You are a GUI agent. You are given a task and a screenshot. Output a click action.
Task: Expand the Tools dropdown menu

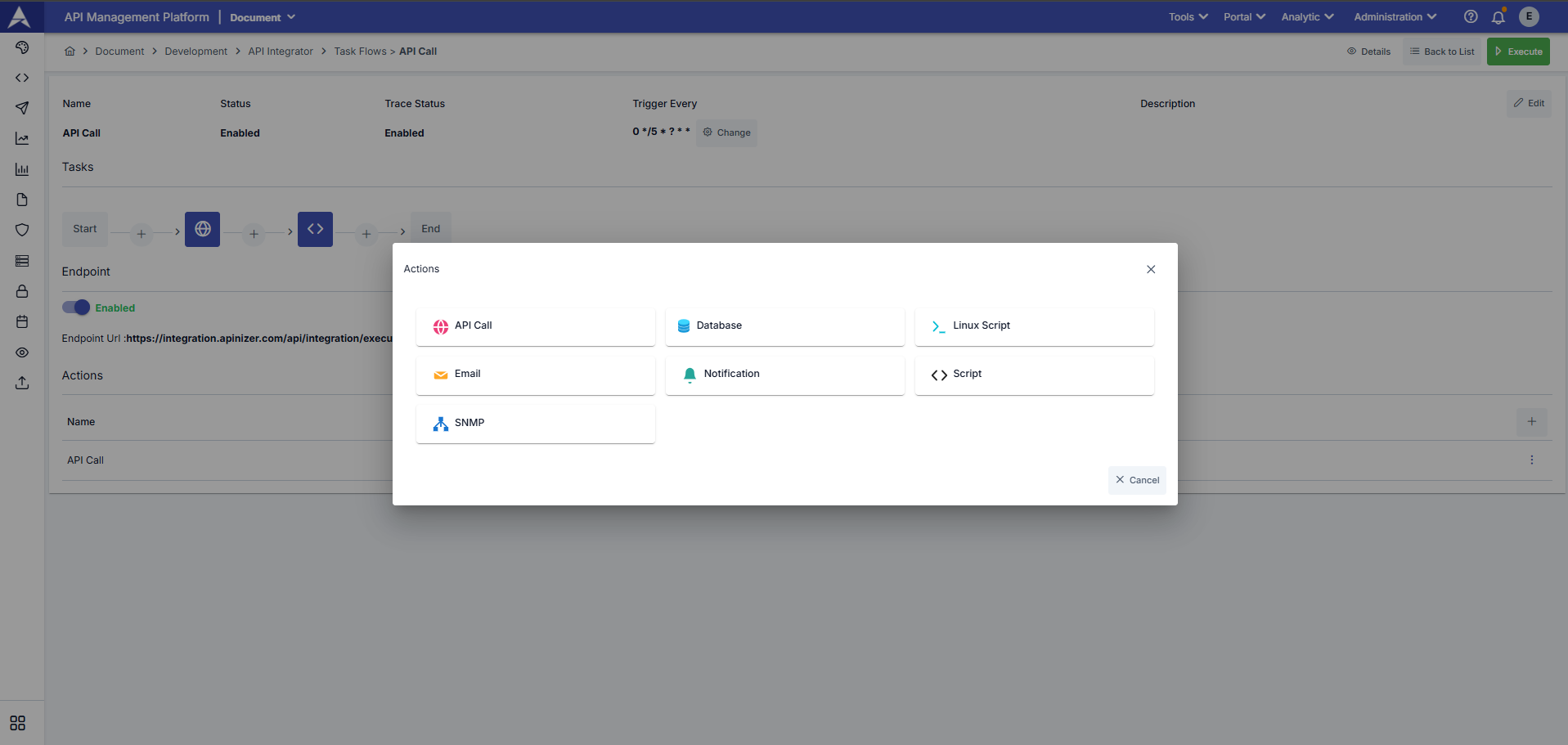click(x=1187, y=17)
